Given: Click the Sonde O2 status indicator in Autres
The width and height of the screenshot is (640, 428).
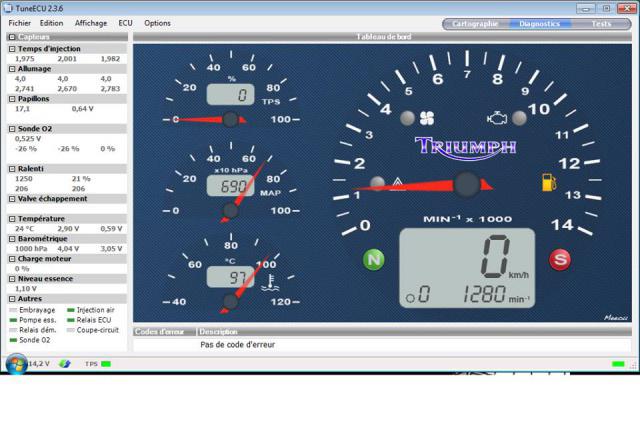Looking at the screenshot, I should click(13, 340).
